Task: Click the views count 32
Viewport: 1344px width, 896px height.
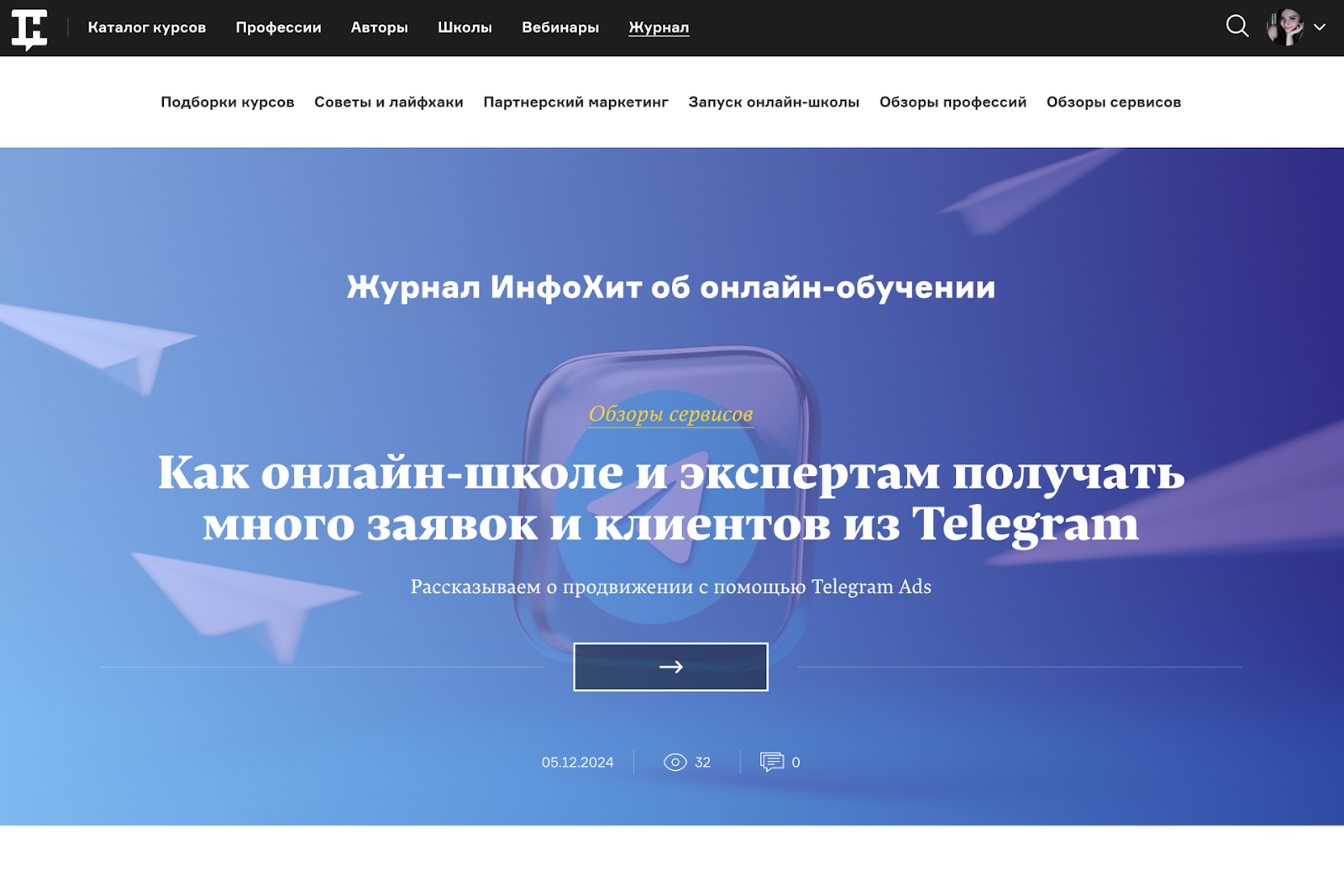Action: pos(702,762)
